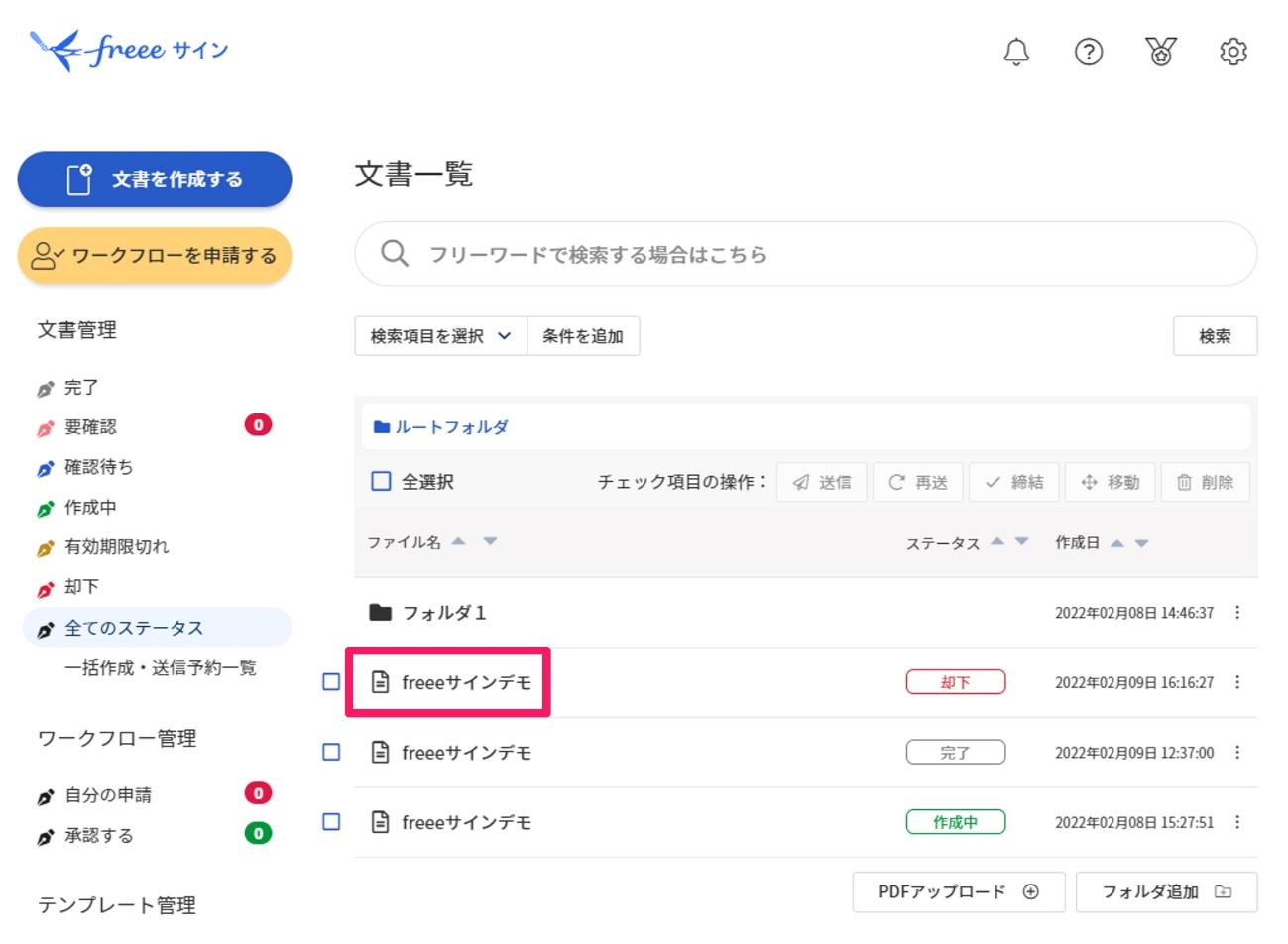This screenshot has height=944, width=1288.
Task: Sort ファイル名 descending with down arrow
Action: click(490, 541)
